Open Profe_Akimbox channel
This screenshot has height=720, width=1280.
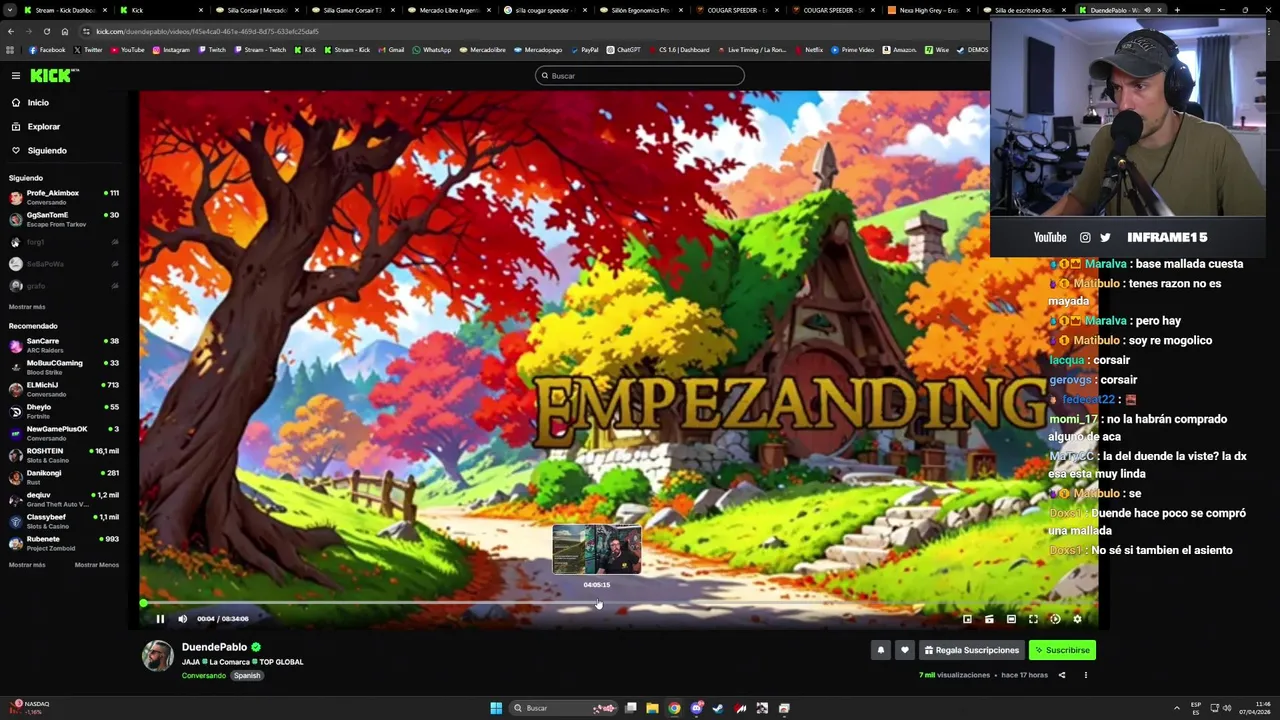coord(64,197)
